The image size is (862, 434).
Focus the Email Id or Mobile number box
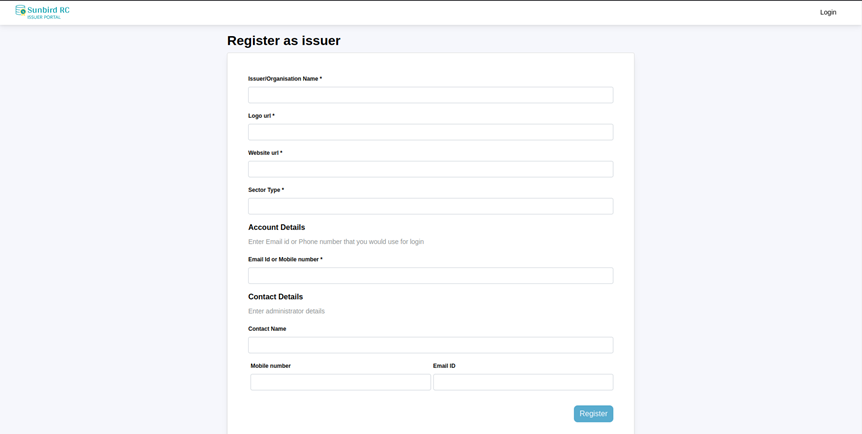(x=430, y=276)
